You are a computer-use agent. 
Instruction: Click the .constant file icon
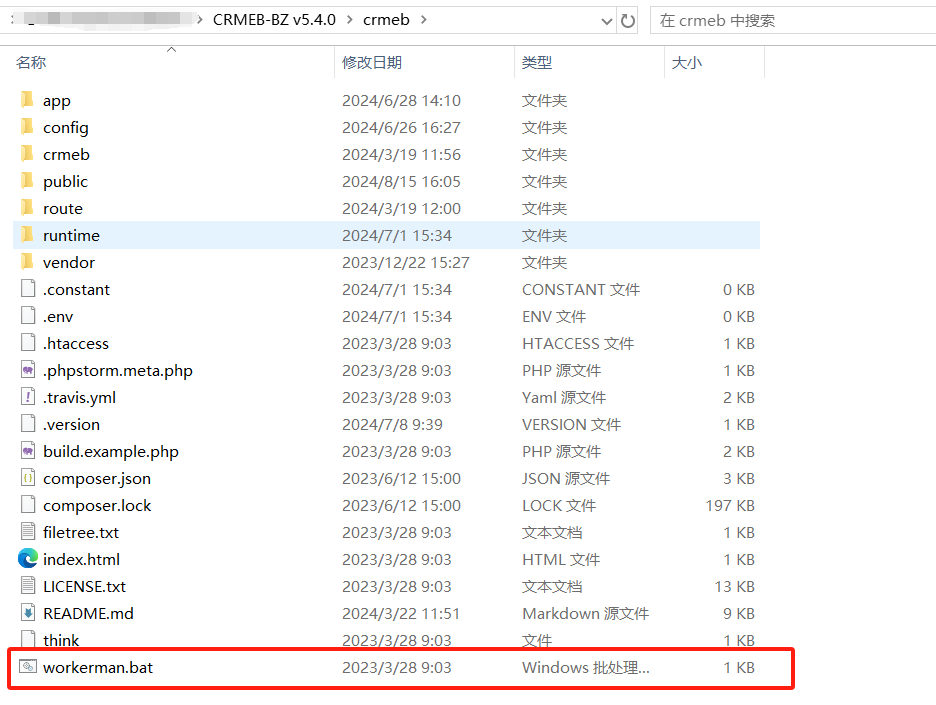point(28,288)
